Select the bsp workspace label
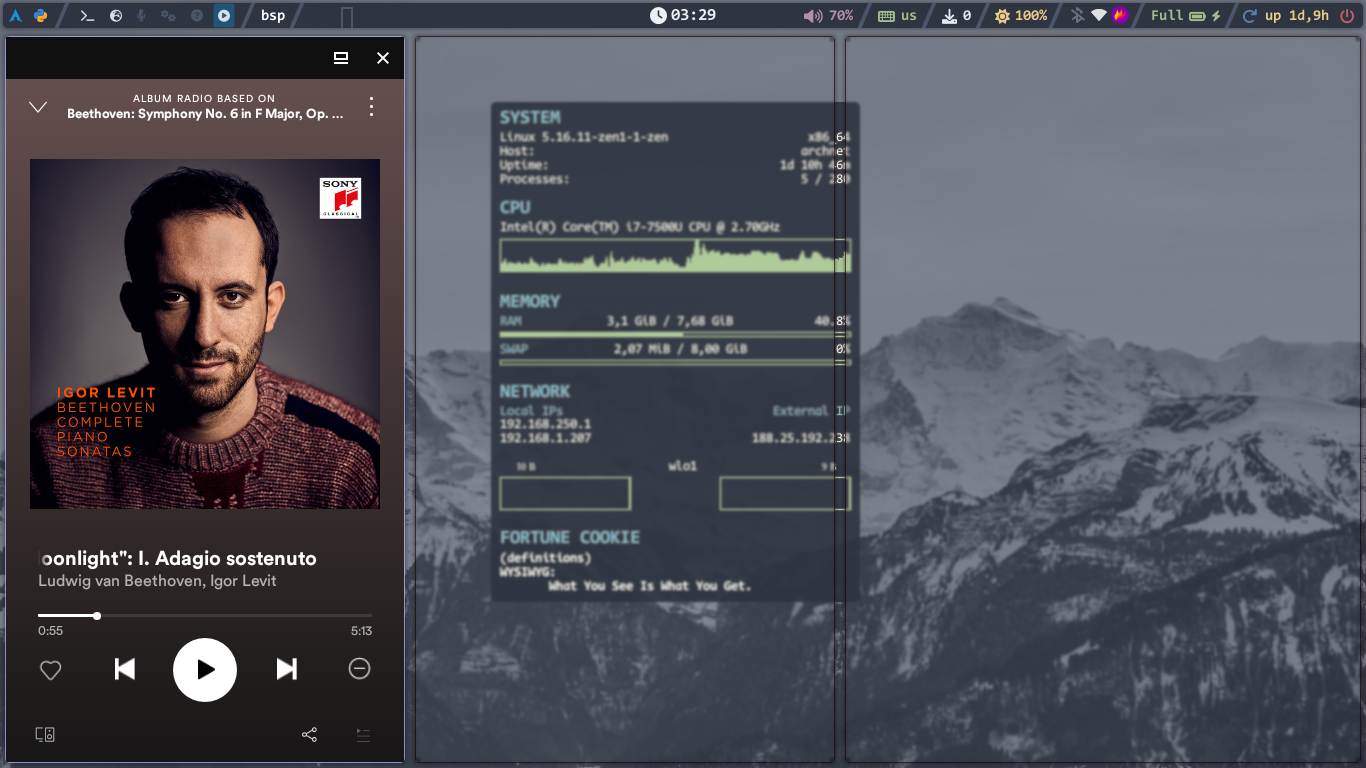Screen dimensions: 1366x768 click(x=271, y=15)
